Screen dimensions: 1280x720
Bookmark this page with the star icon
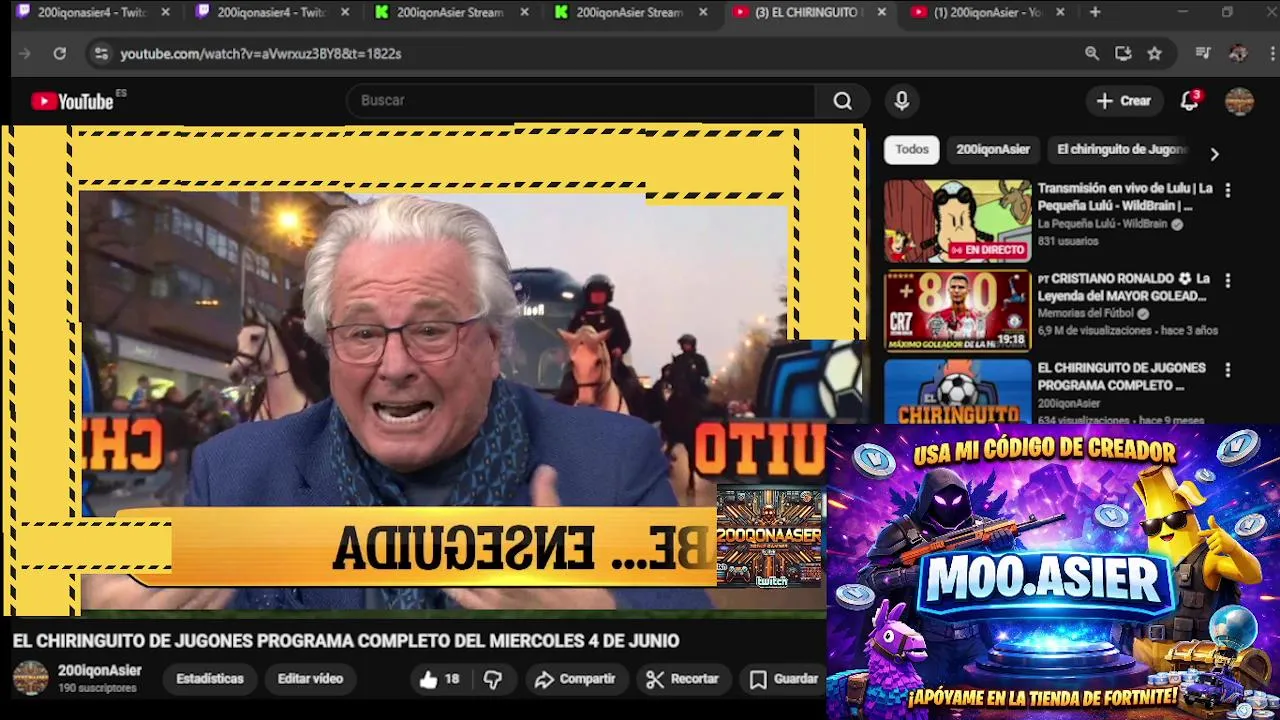(x=1155, y=54)
